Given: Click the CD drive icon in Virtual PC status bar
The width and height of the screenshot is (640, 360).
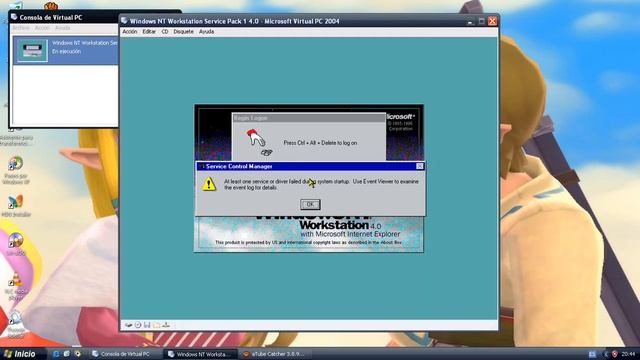Looking at the screenshot, I should point(138,325).
